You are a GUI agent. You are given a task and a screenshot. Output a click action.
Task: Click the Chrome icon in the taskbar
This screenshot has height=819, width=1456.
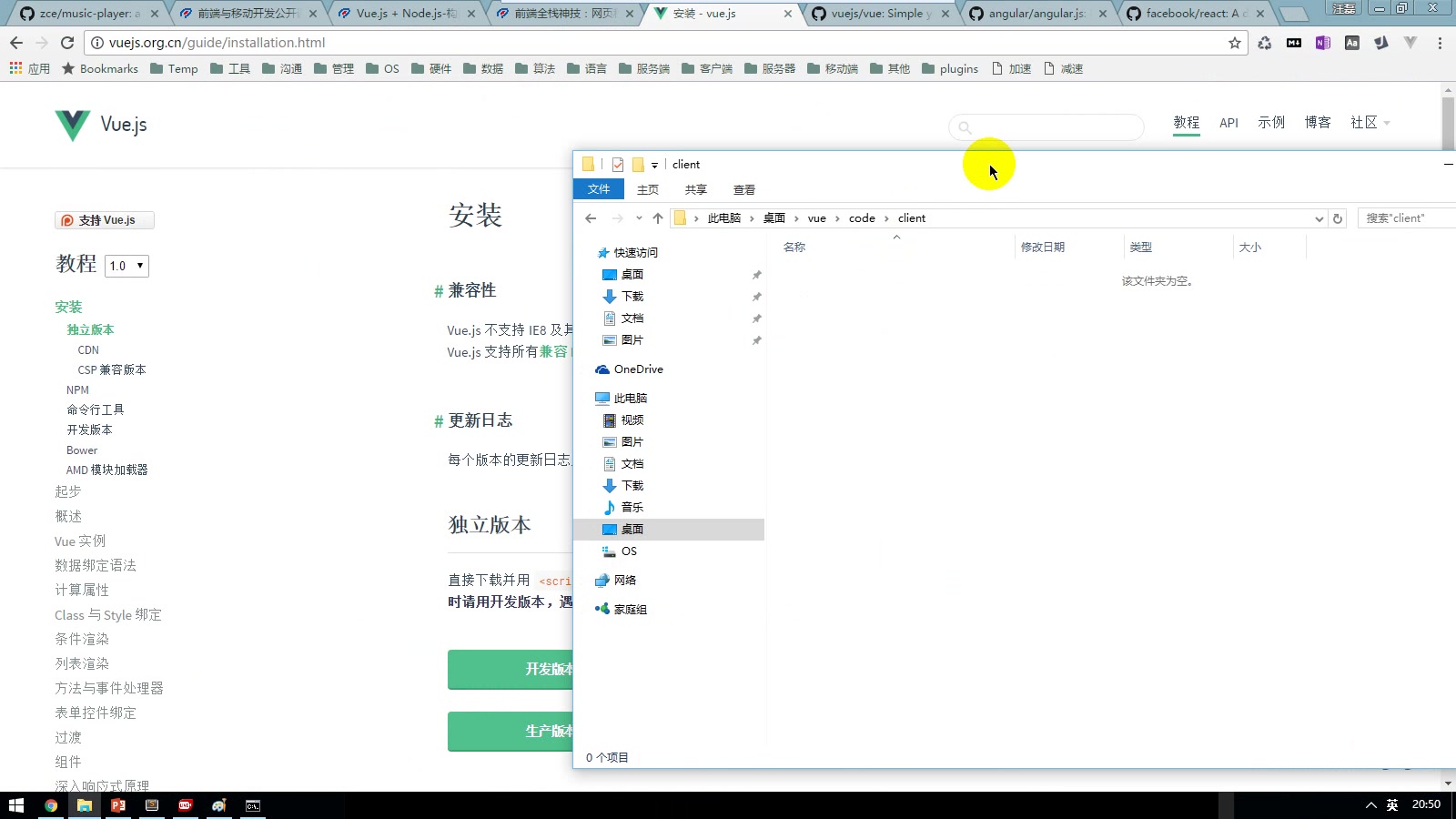coord(51,805)
